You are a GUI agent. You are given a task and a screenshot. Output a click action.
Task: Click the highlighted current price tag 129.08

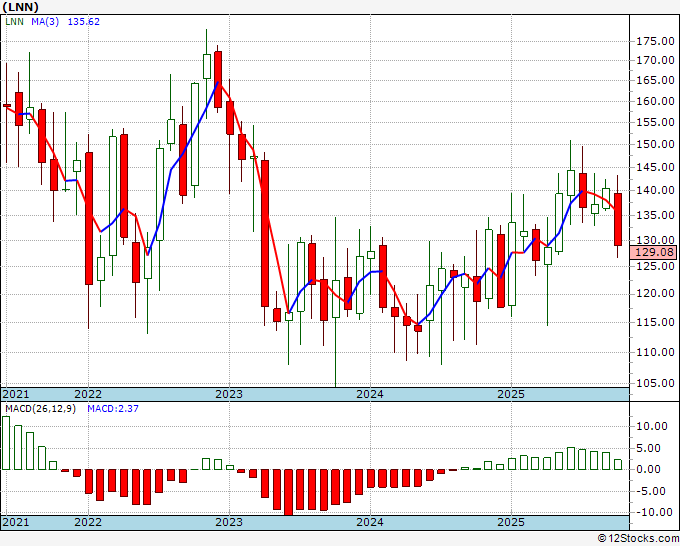coord(654,252)
